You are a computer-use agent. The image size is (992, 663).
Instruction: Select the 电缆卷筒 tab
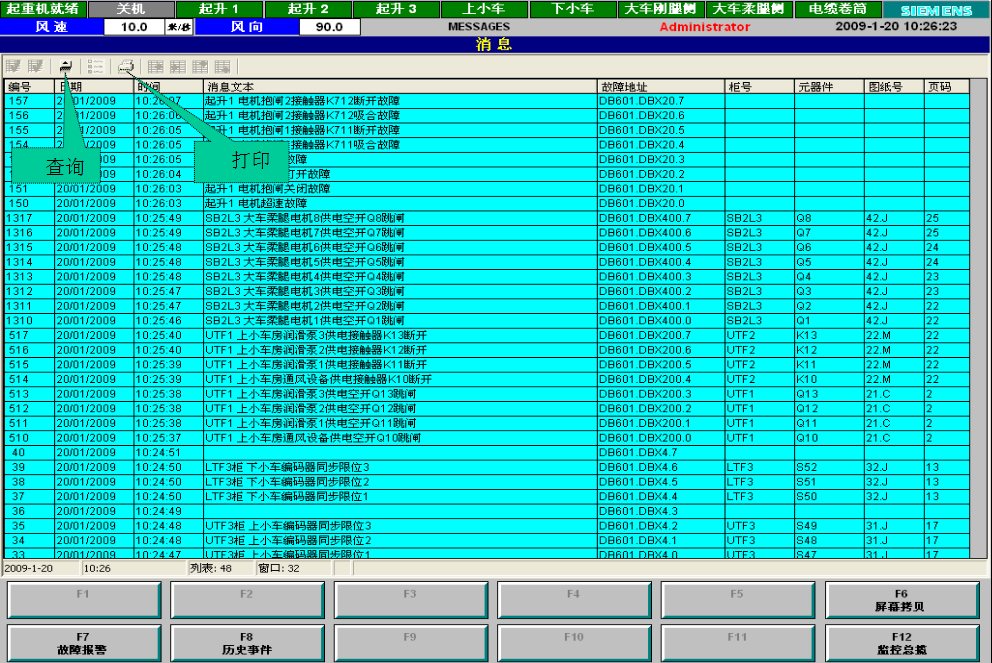tap(838, 9)
